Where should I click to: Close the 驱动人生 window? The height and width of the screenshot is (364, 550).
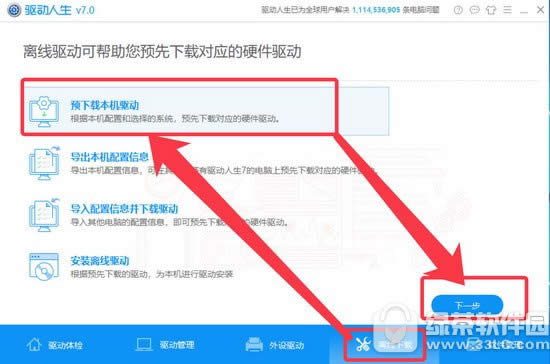pyautogui.click(x=541, y=10)
